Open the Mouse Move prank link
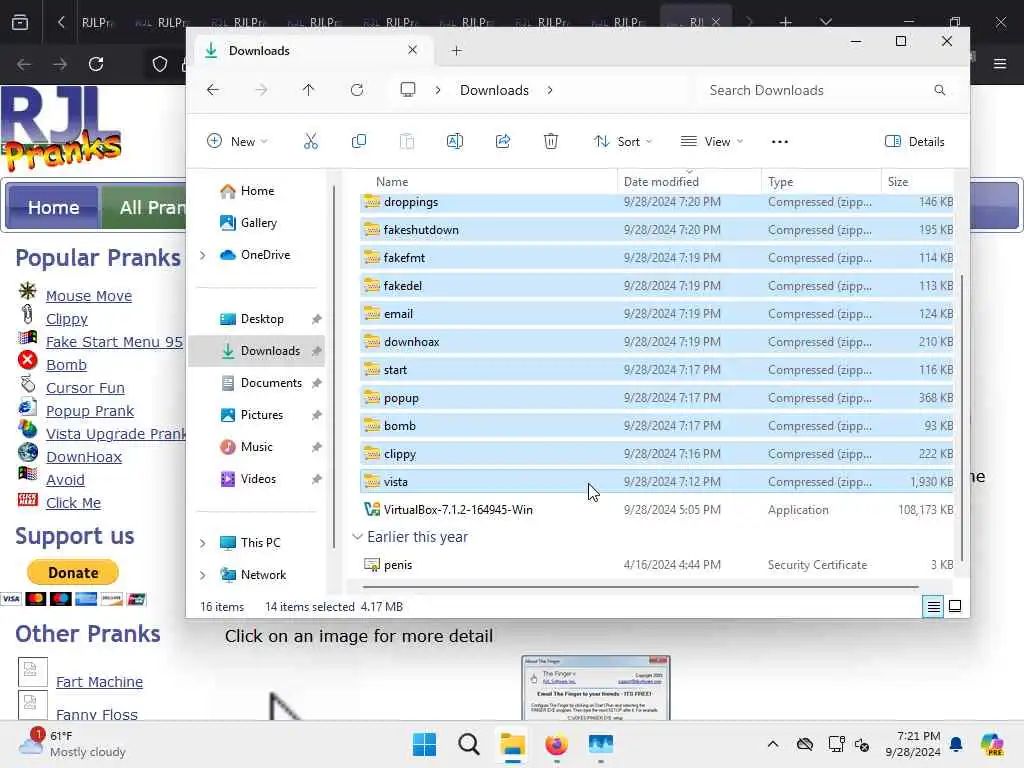Viewport: 1024px width, 768px height. pyautogui.click(x=89, y=296)
